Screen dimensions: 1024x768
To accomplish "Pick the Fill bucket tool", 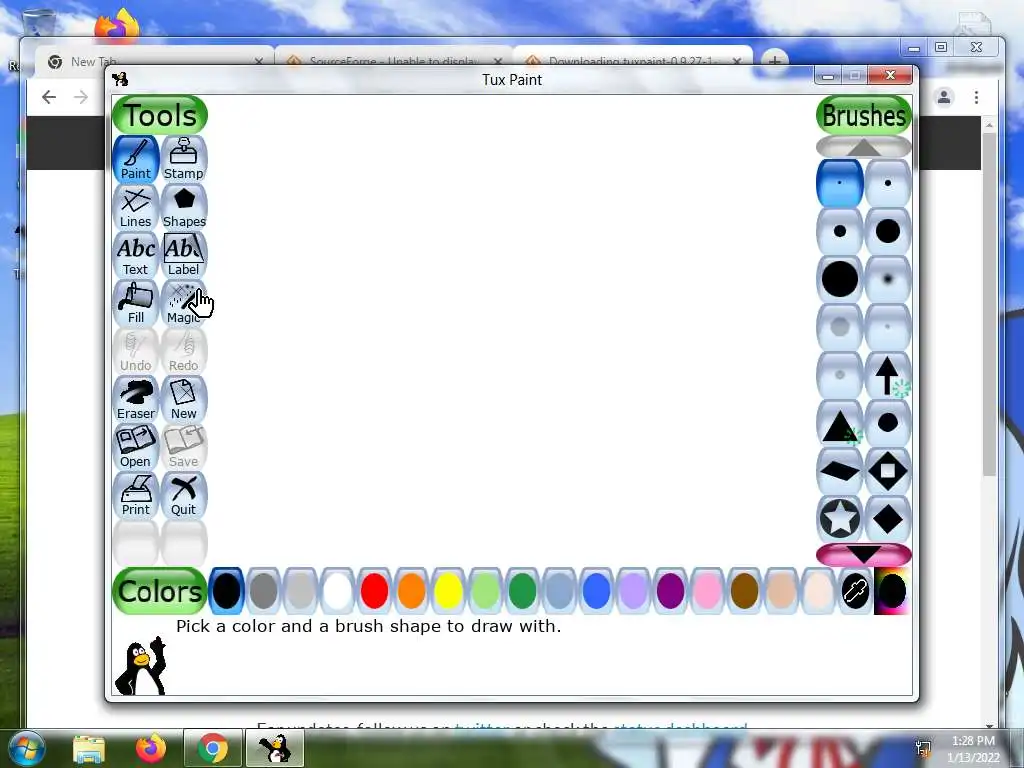I will [136, 303].
